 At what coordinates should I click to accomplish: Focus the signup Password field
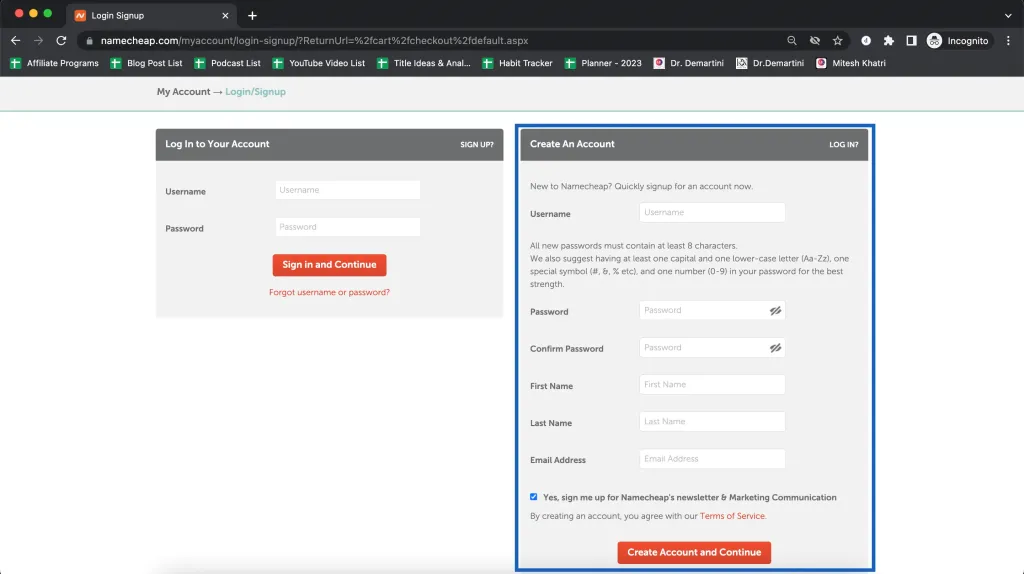pyautogui.click(x=712, y=310)
